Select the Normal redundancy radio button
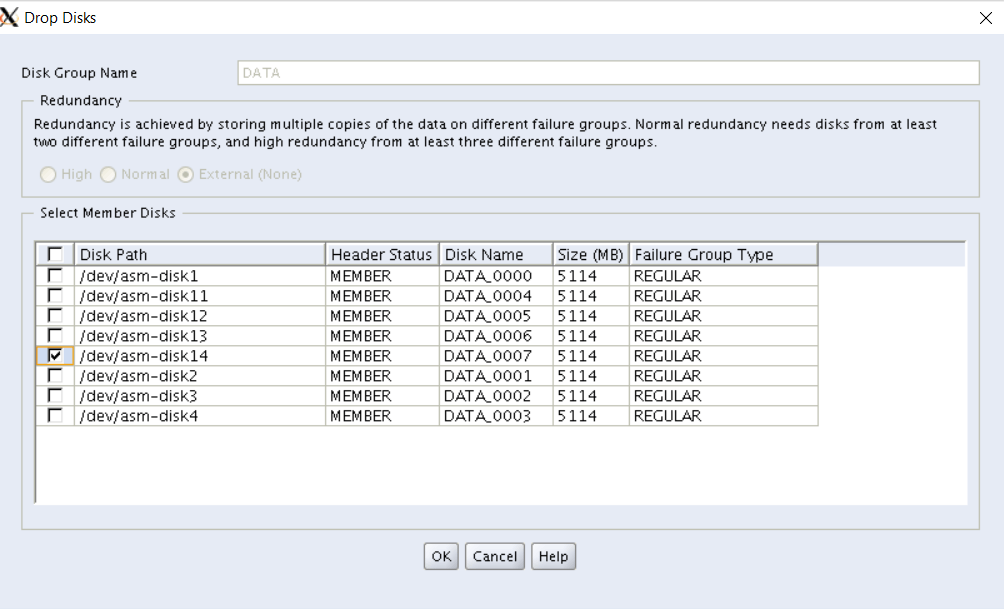The width and height of the screenshot is (1004, 609). coord(108,174)
